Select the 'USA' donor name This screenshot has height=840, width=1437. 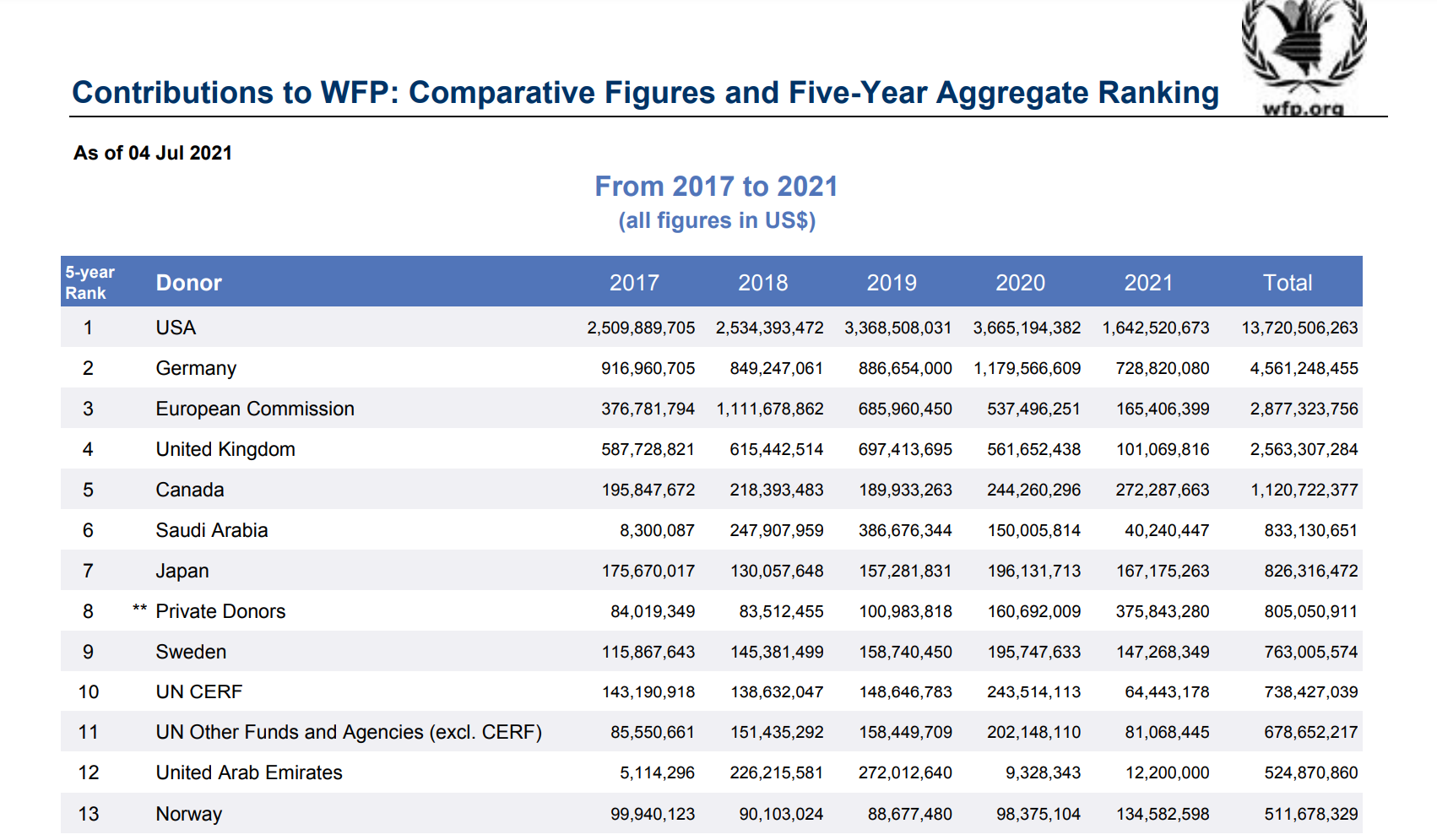[x=176, y=328]
